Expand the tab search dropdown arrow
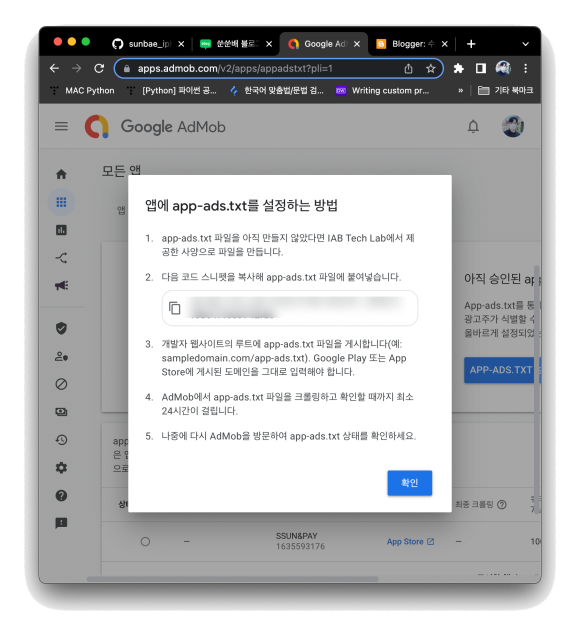This screenshot has width=580, height=635. [525, 44]
